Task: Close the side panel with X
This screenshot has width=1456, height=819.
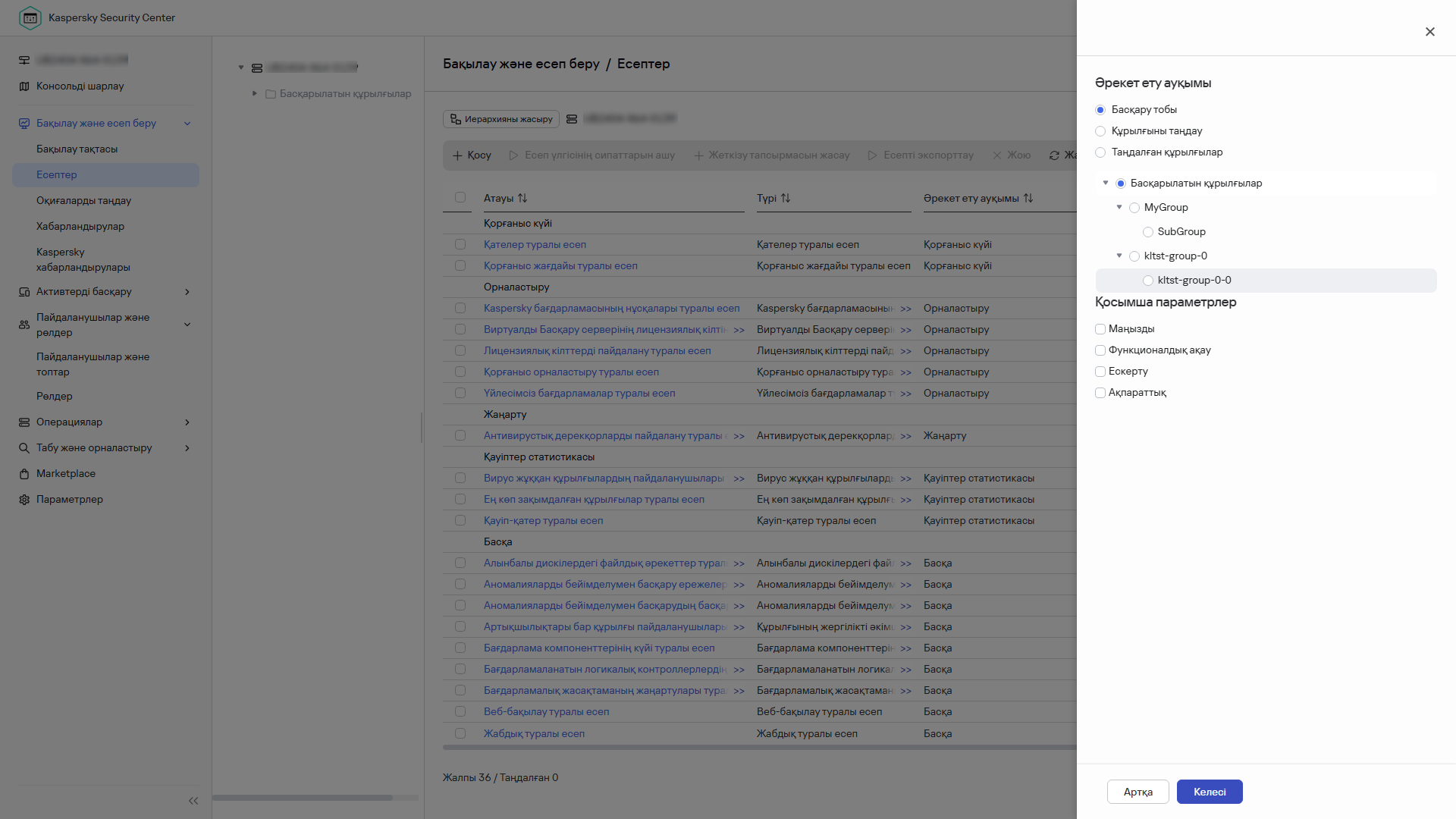Action: point(1429,32)
